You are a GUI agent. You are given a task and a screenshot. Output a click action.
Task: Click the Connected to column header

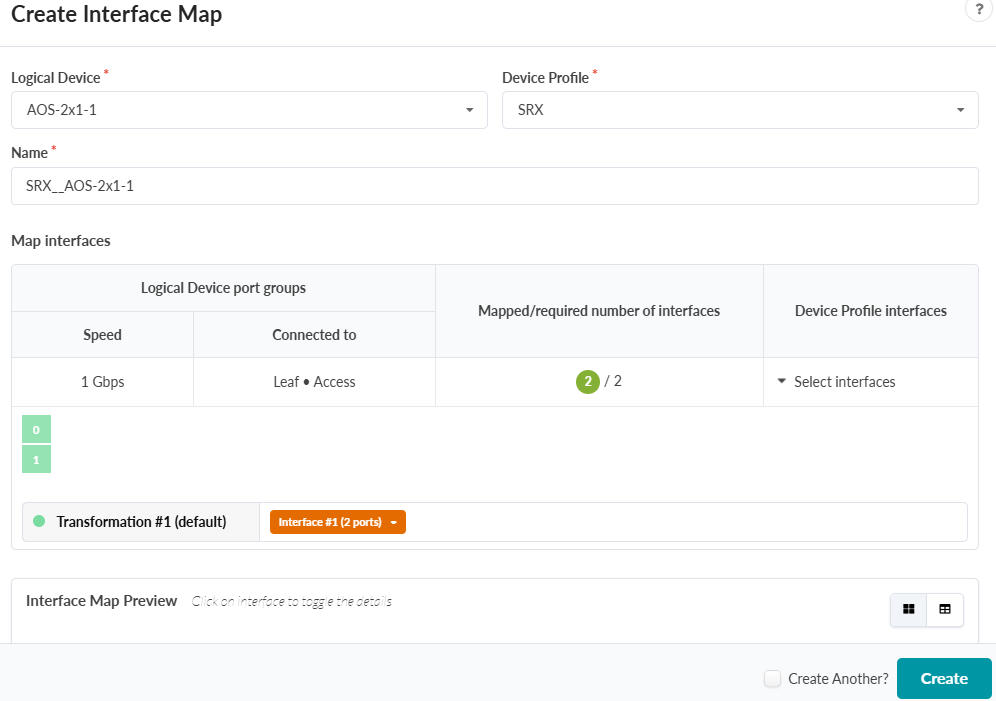click(x=314, y=335)
